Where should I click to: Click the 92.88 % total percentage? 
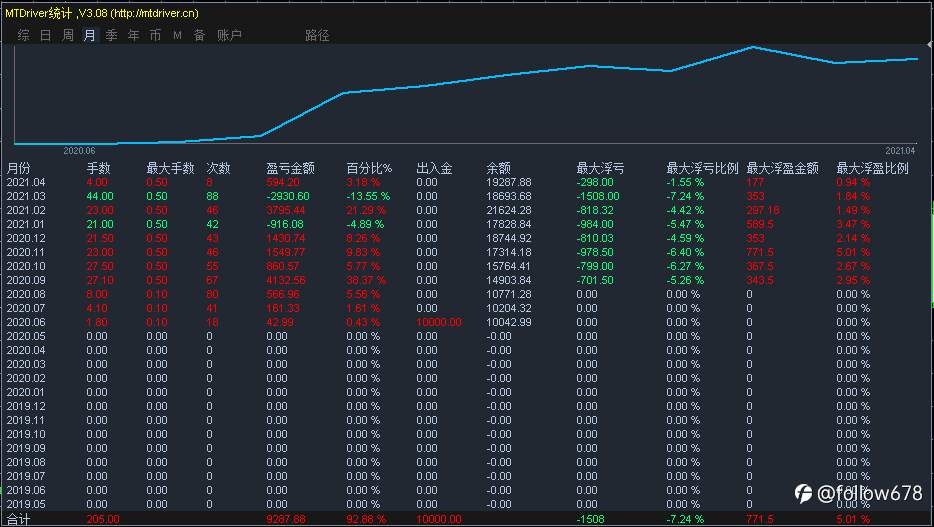(x=366, y=519)
